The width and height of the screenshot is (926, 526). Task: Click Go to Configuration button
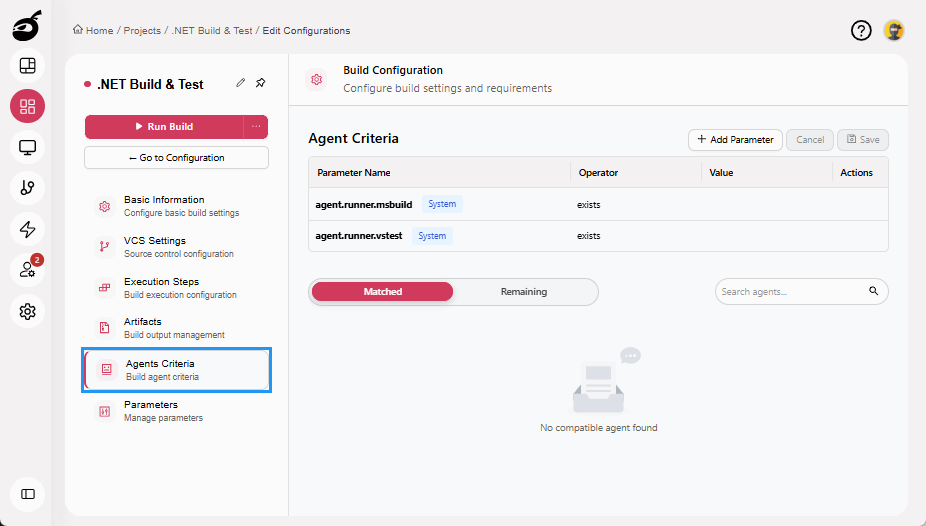(x=177, y=158)
